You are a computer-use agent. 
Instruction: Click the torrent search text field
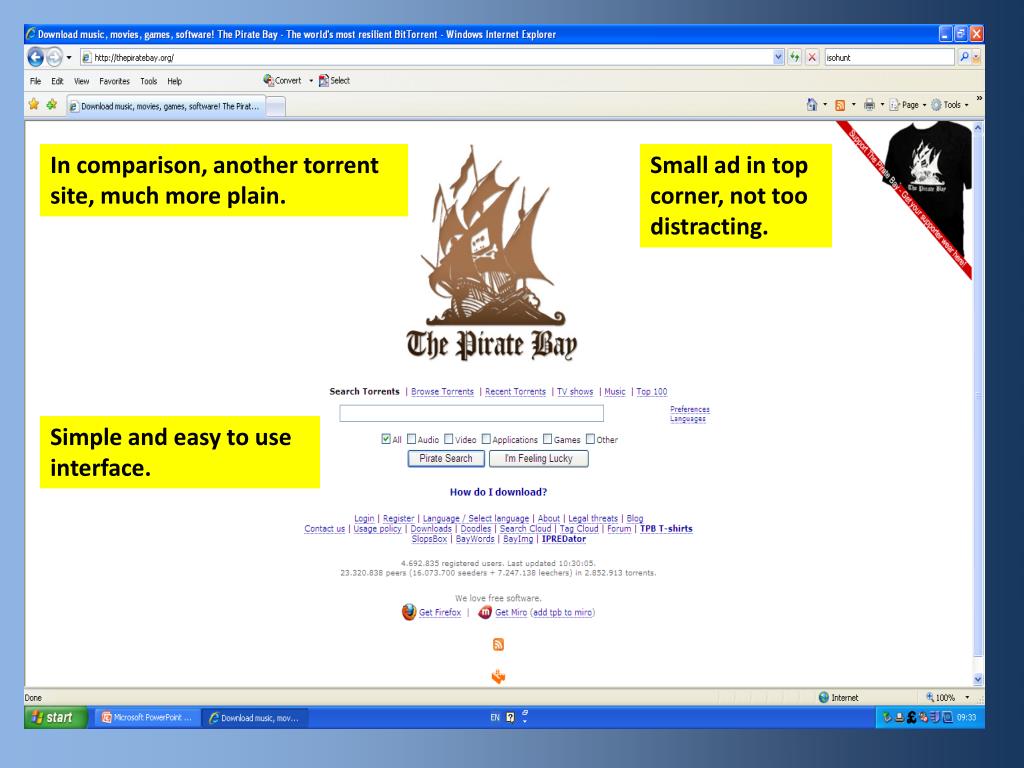(x=472, y=413)
